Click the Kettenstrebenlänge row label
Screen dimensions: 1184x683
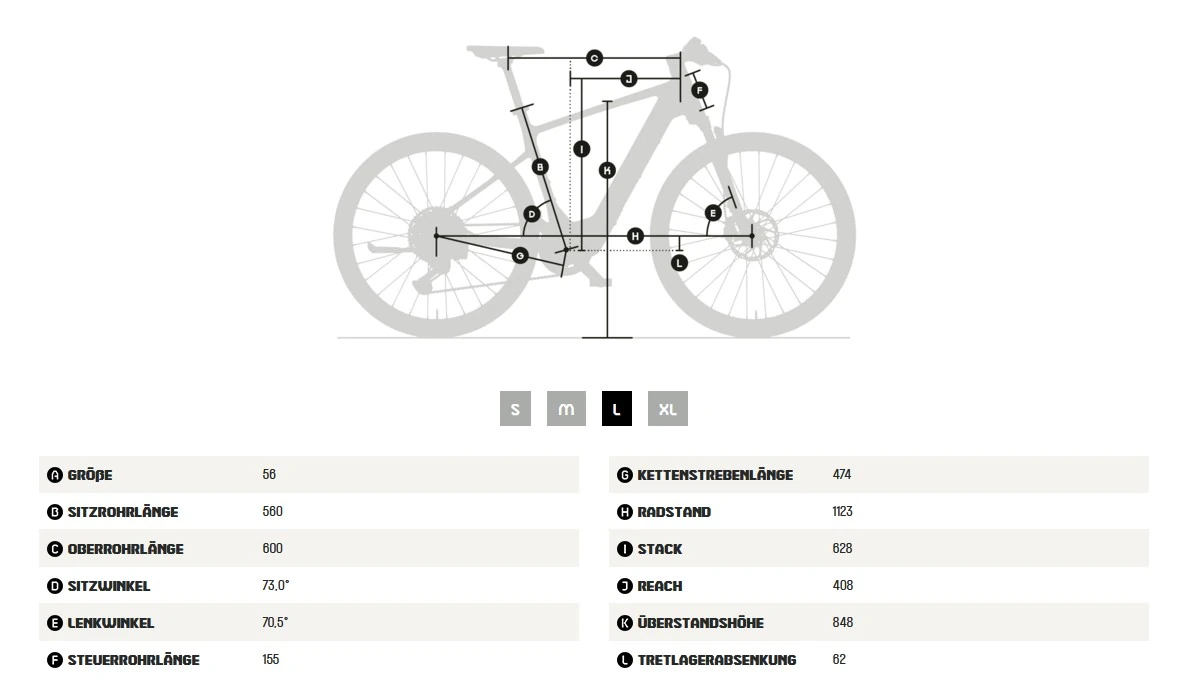(x=715, y=475)
